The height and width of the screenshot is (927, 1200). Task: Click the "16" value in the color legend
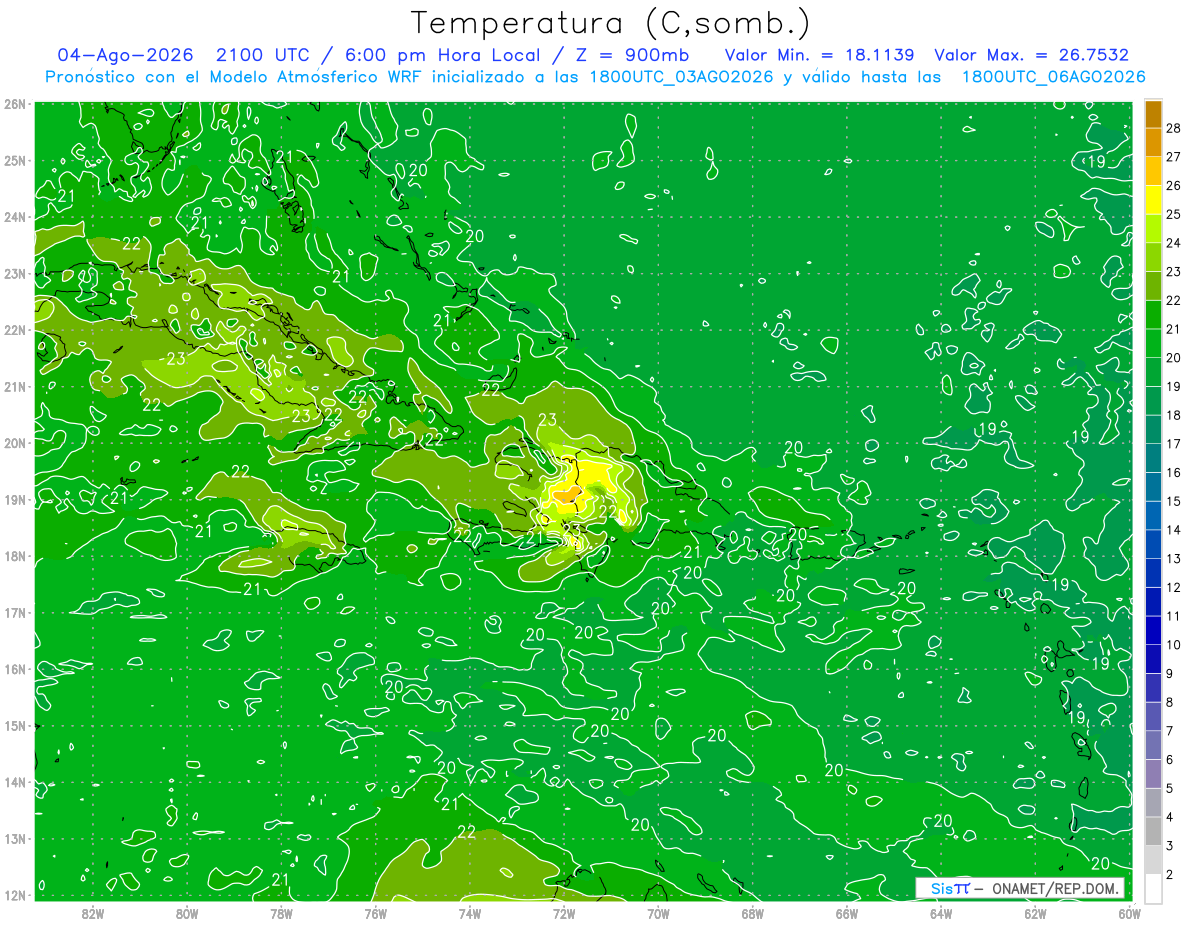[1173, 473]
